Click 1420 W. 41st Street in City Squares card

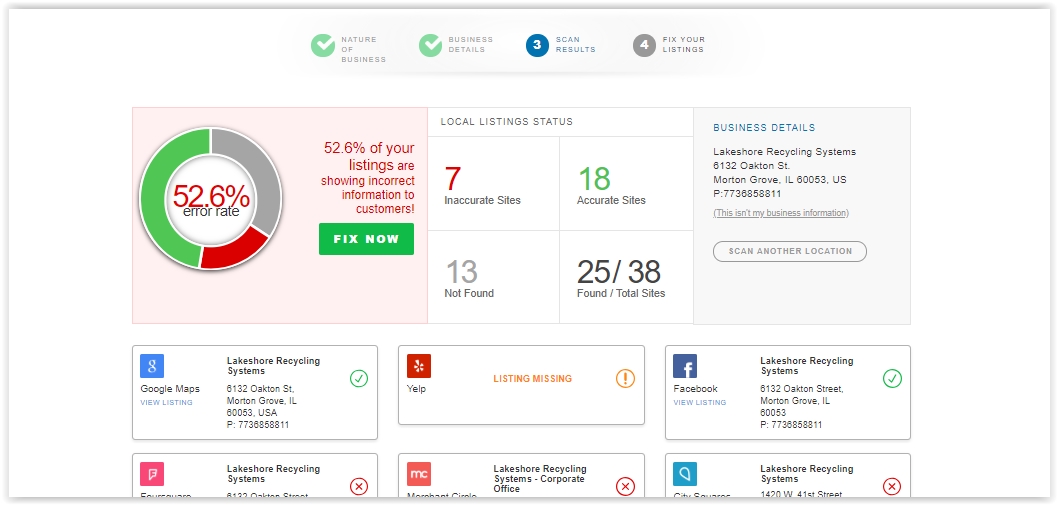pos(802,495)
